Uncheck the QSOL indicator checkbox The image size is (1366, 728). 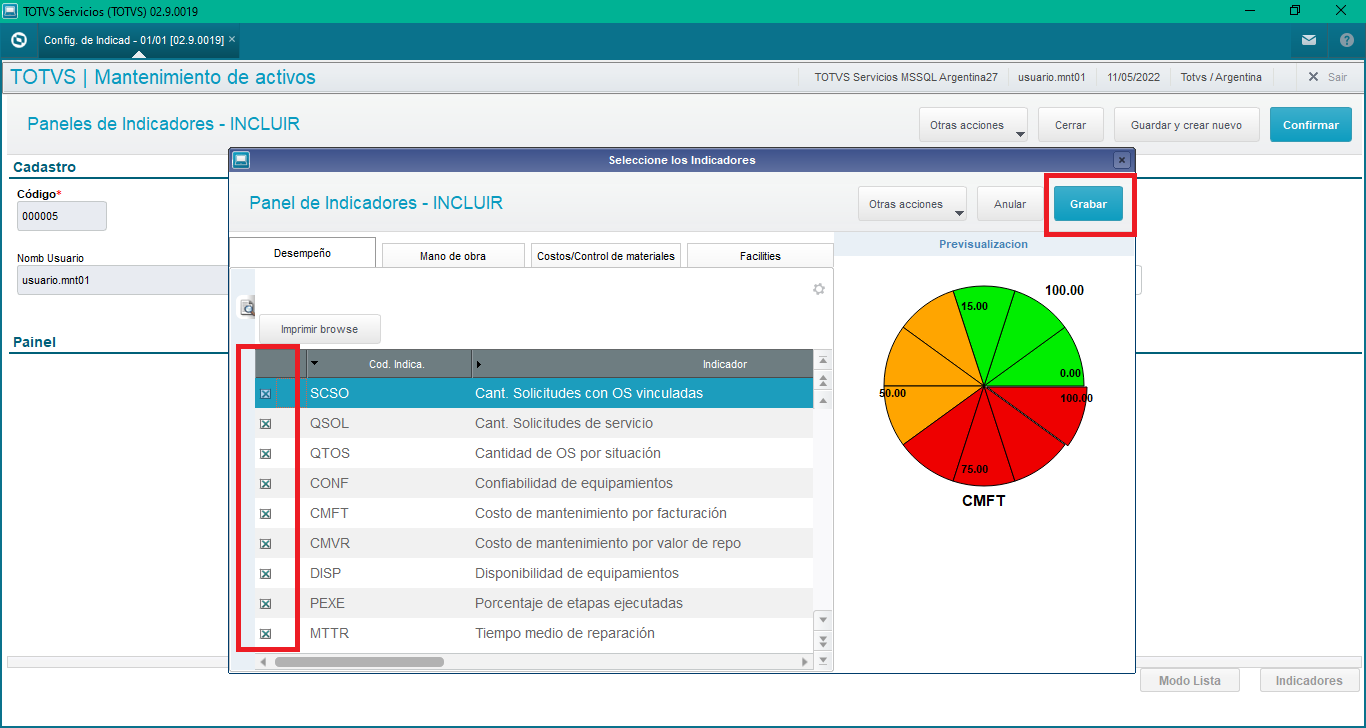tap(266, 424)
